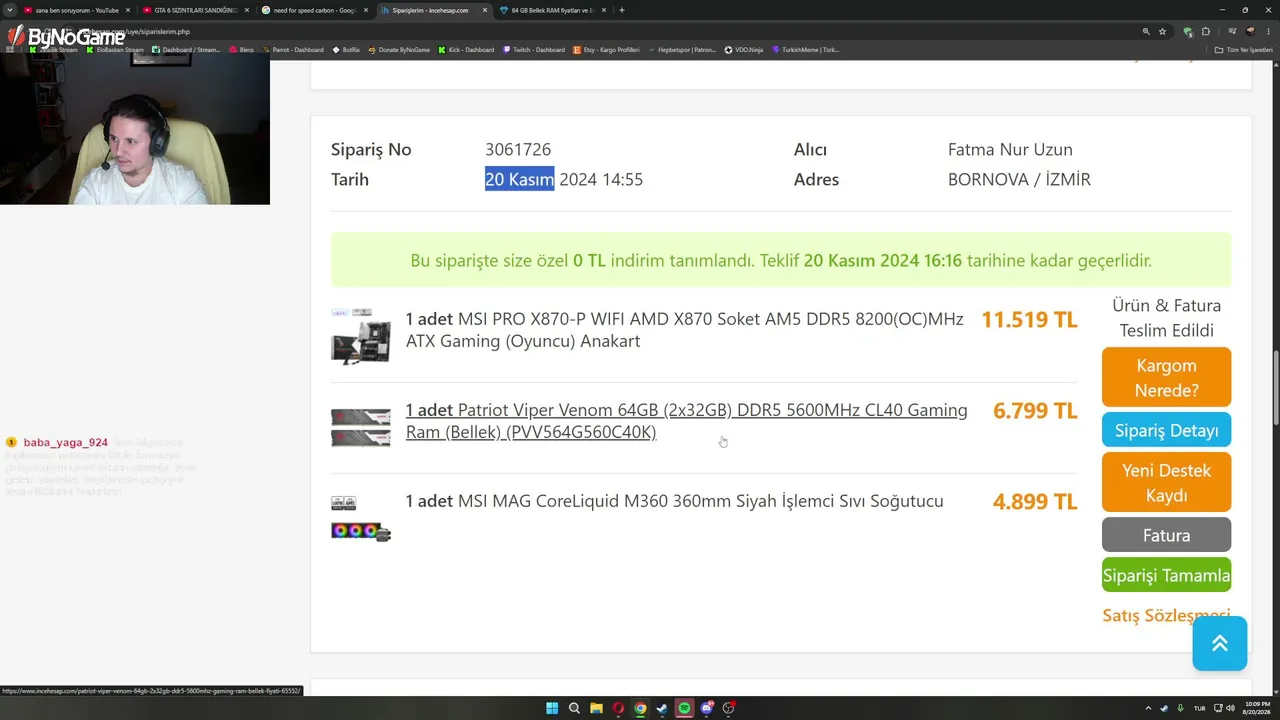Switch to Chrome in the taskbar
This screenshot has height=720, width=1280.
640,708
